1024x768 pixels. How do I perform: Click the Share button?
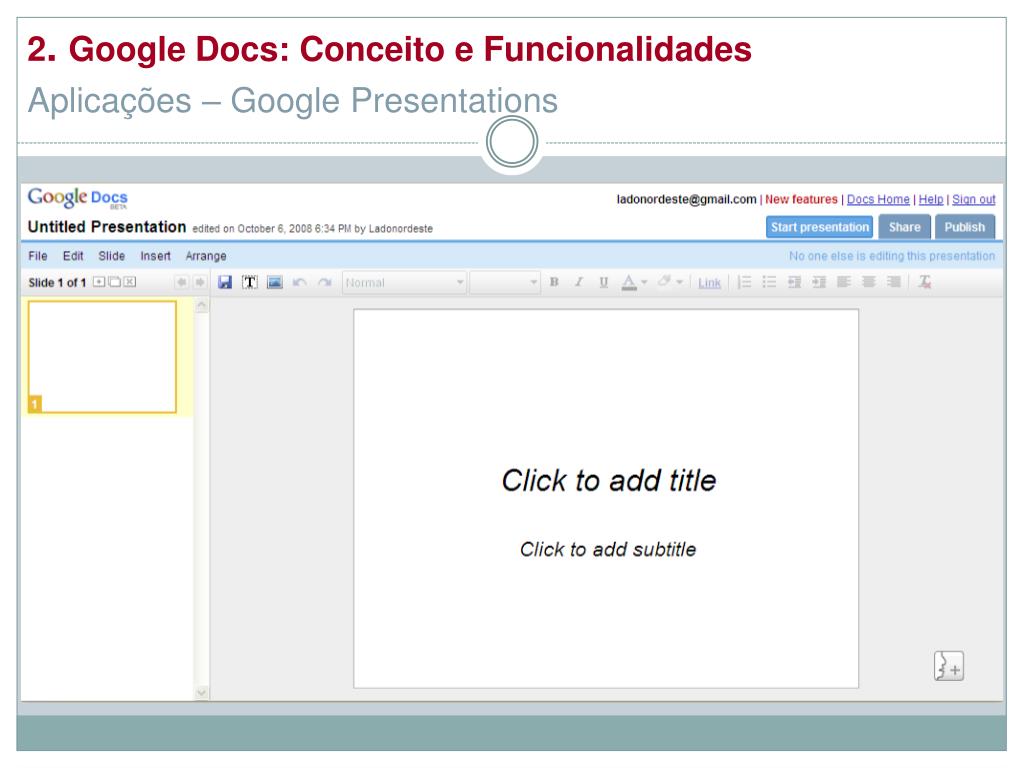pyautogui.click(x=904, y=227)
